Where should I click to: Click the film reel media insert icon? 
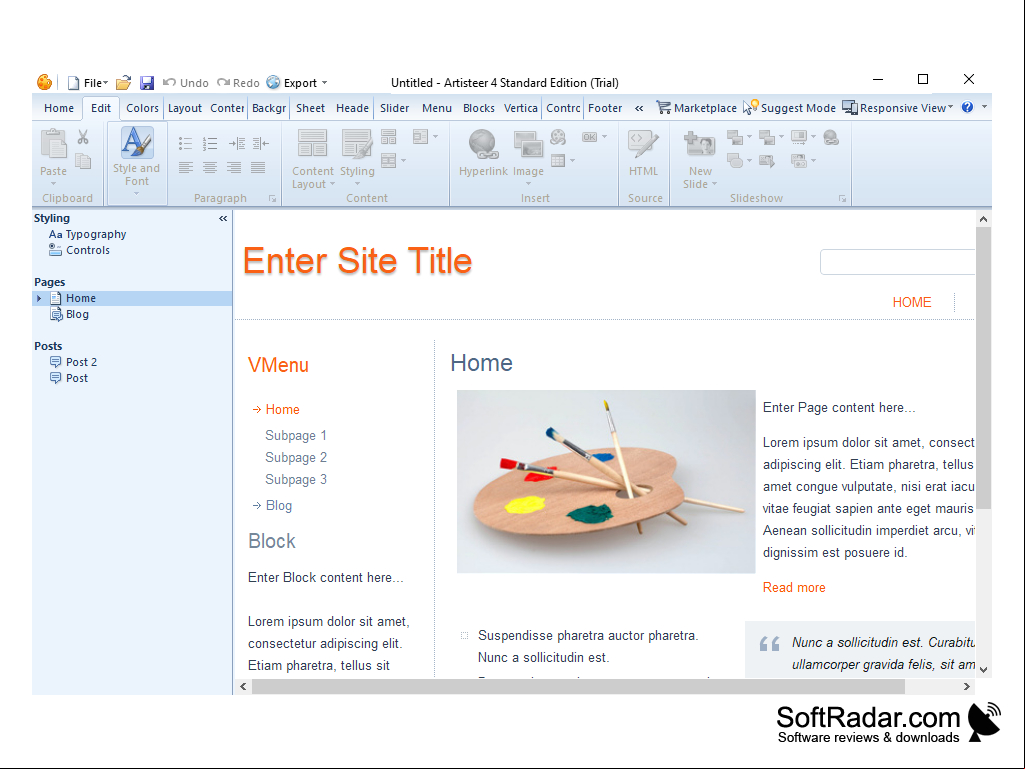(558, 137)
